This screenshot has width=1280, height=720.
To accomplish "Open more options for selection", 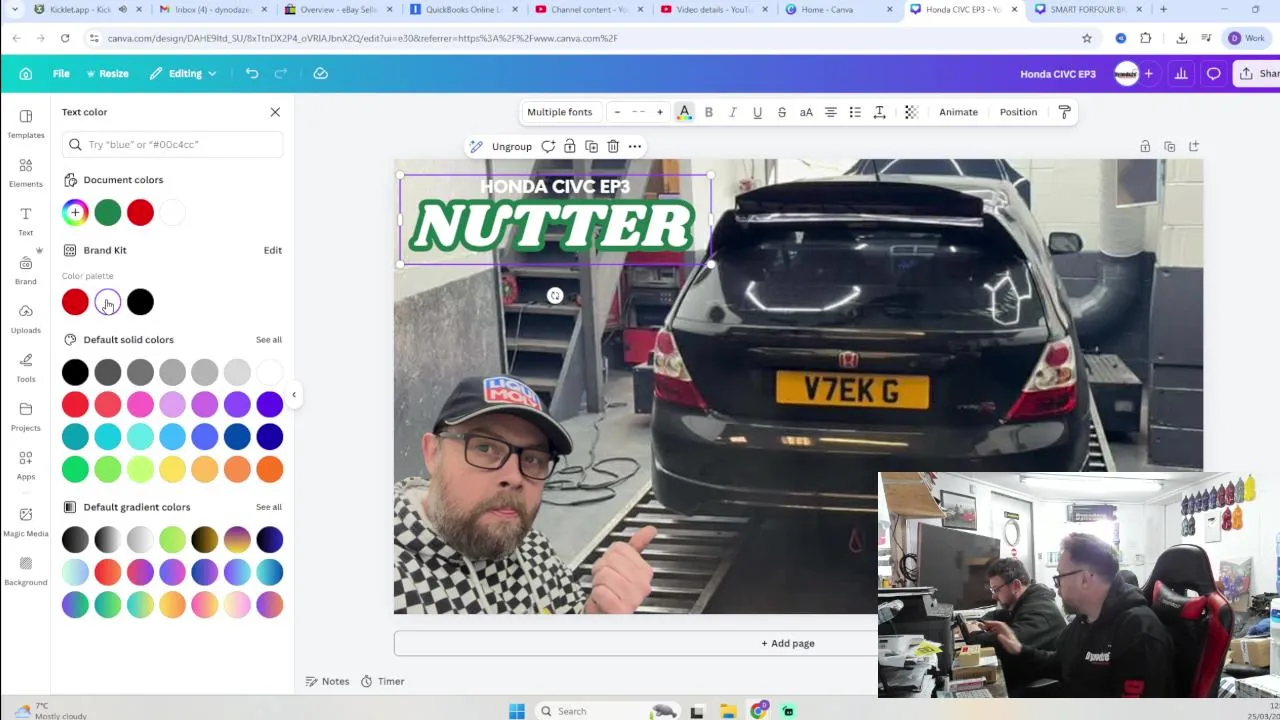I will tap(635, 146).
